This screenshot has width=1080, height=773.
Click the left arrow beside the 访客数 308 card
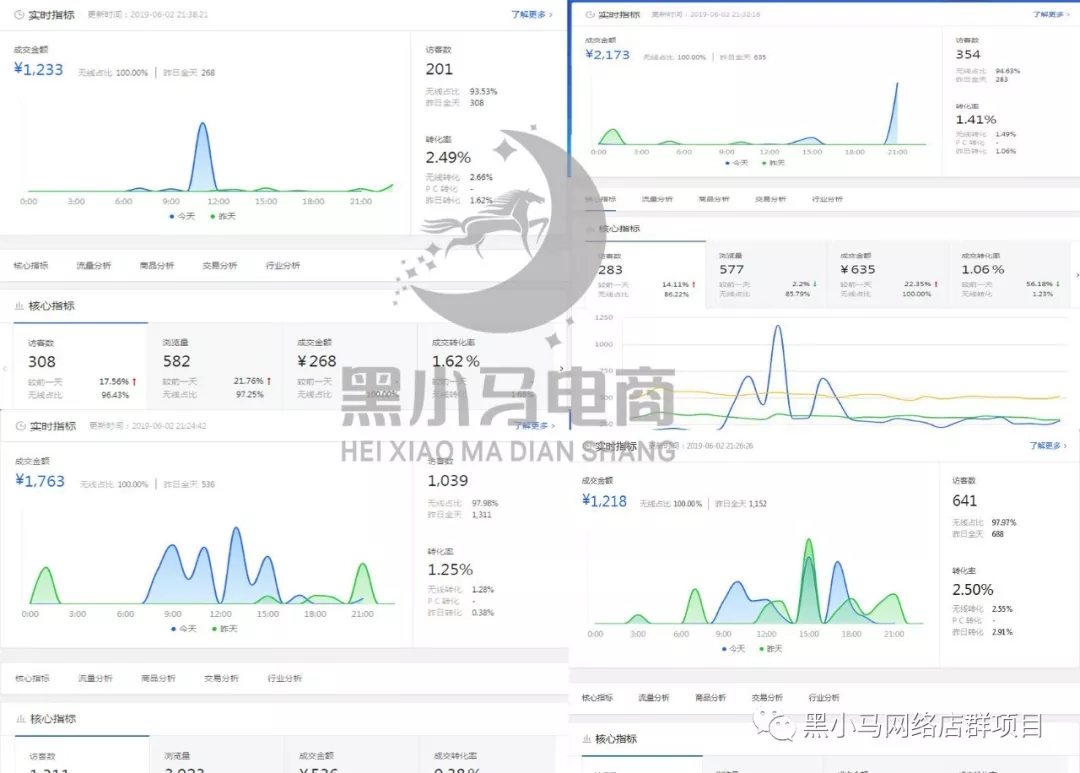(6, 369)
